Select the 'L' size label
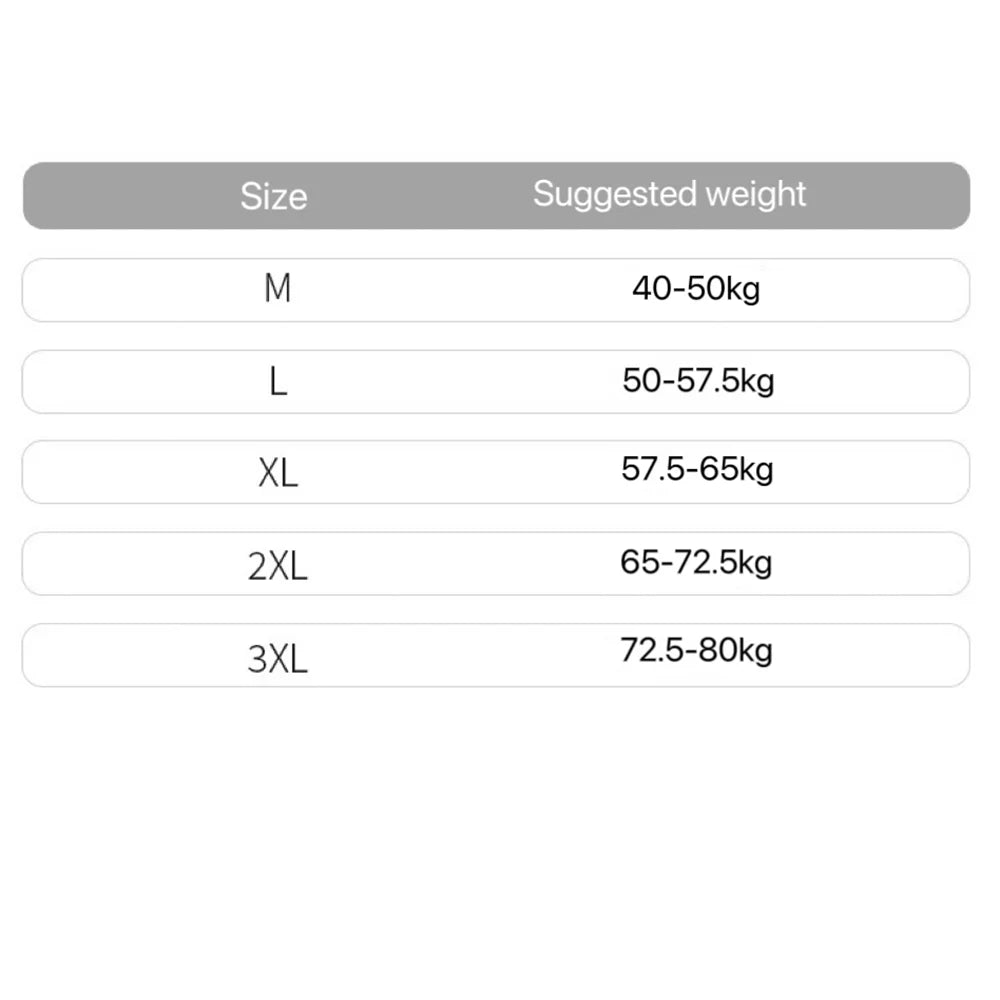 [x=278, y=381]
